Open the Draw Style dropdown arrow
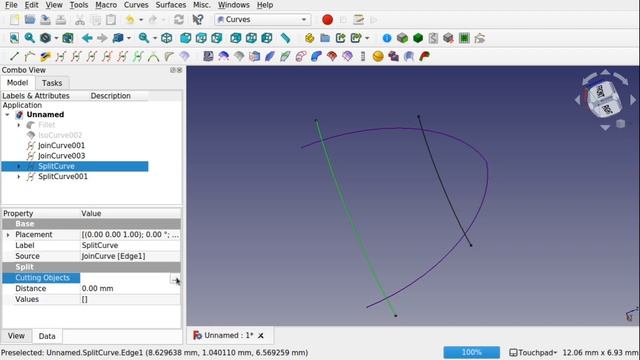 pos(56,38)
